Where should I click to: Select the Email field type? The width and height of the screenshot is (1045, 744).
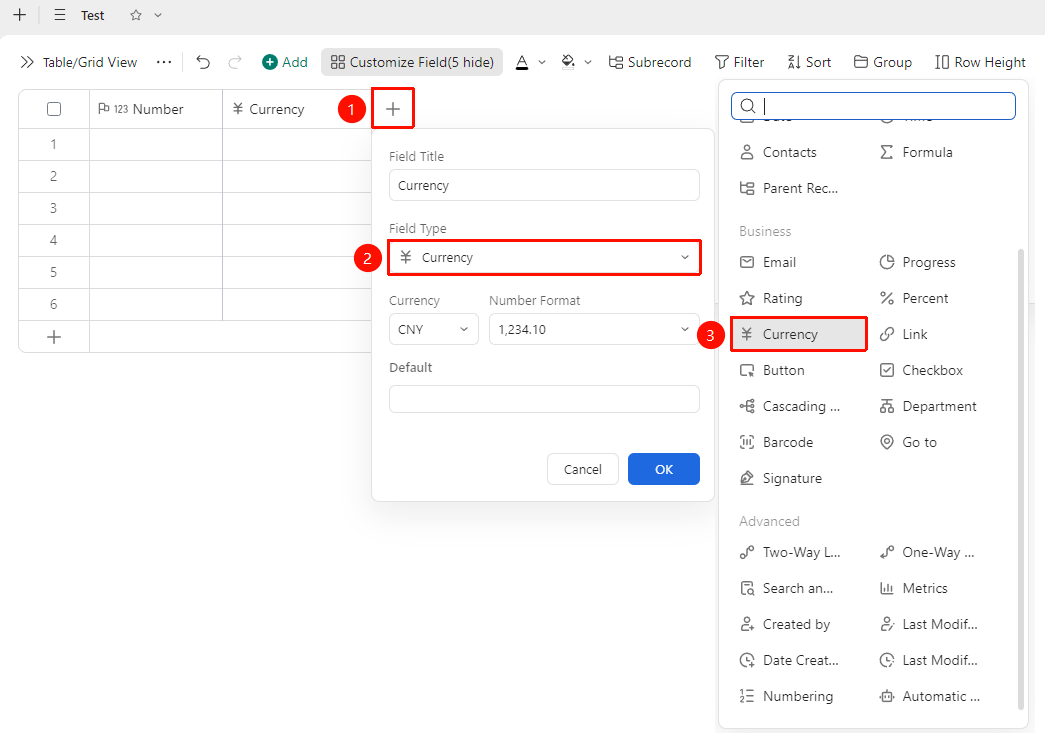click(768, 262)
